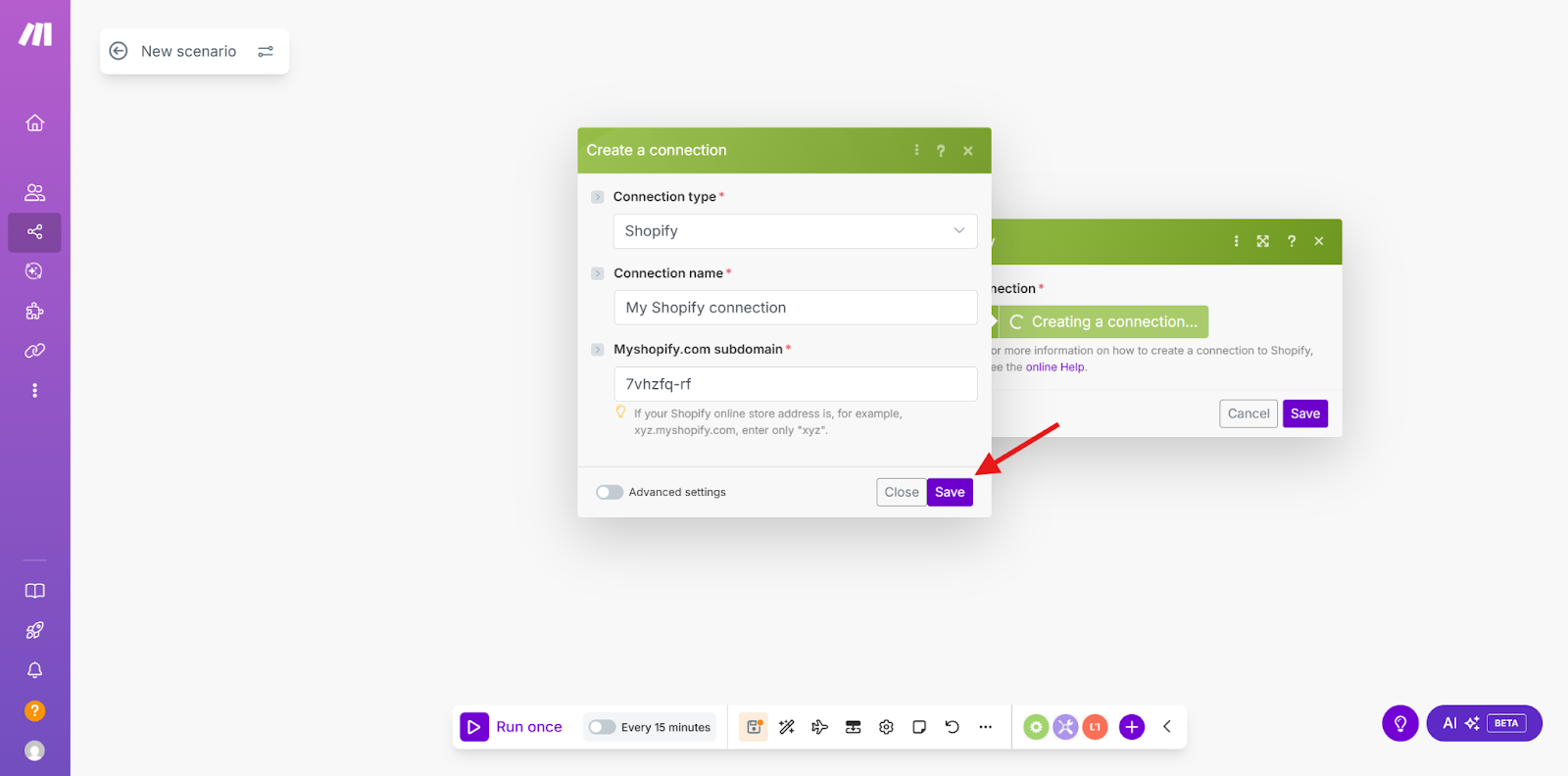Click the green gear favorite app icon
Screen dimensions: 1568x776
point(1036,727)
